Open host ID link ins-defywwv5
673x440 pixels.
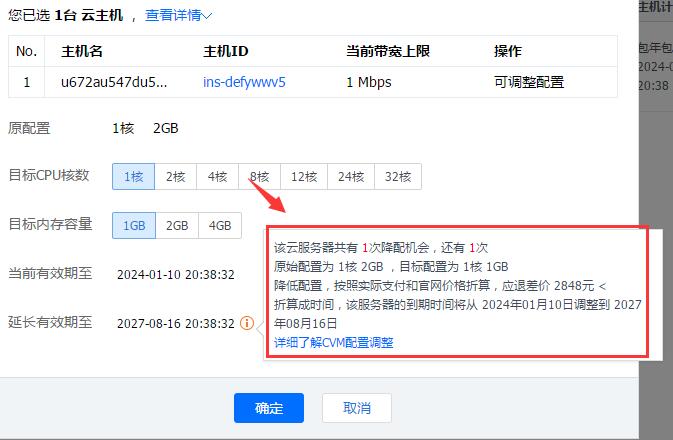[244, 82]
